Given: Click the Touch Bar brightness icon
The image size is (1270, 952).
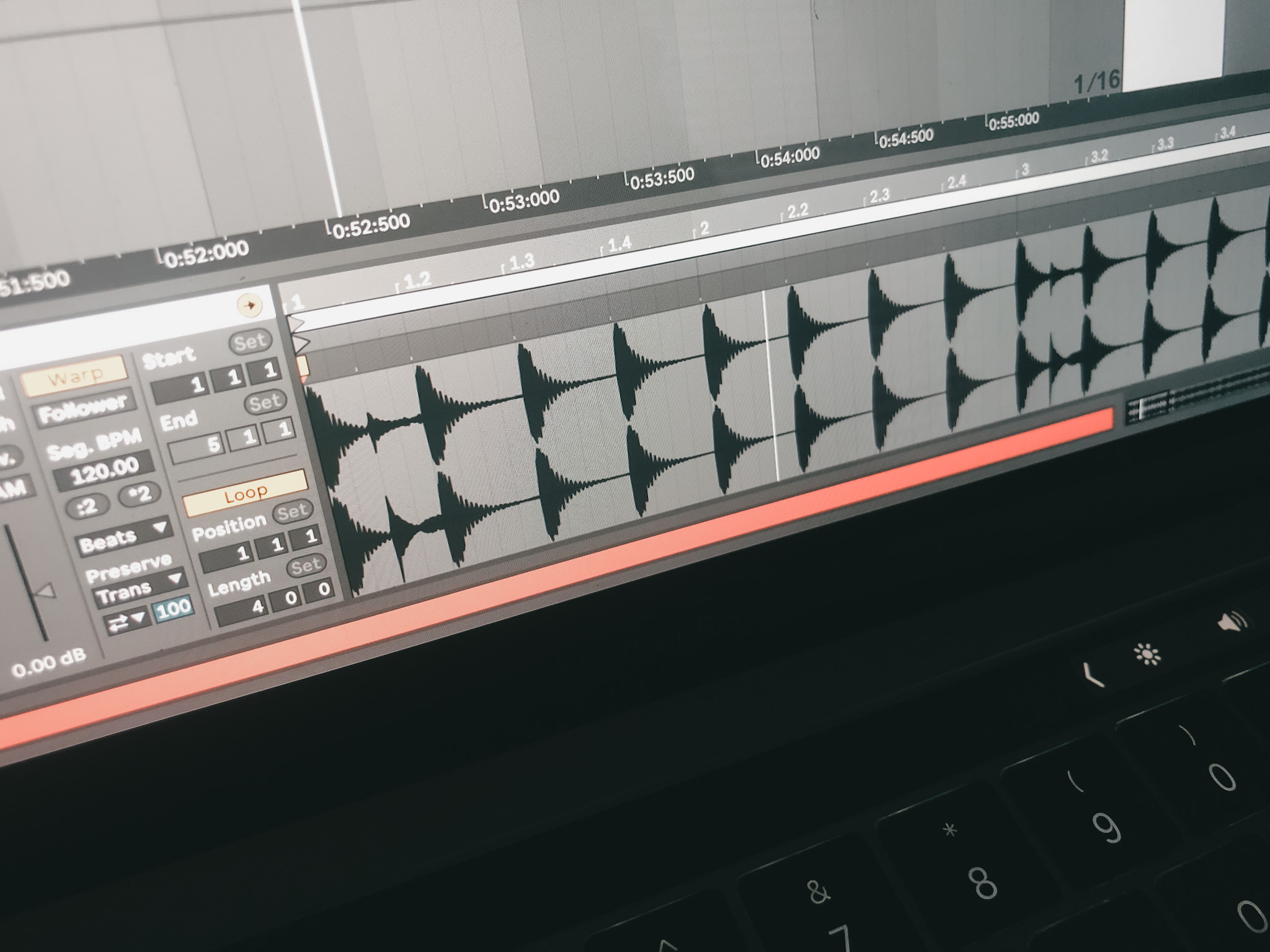Looking at the screenshot, I should coord(1147,655).
